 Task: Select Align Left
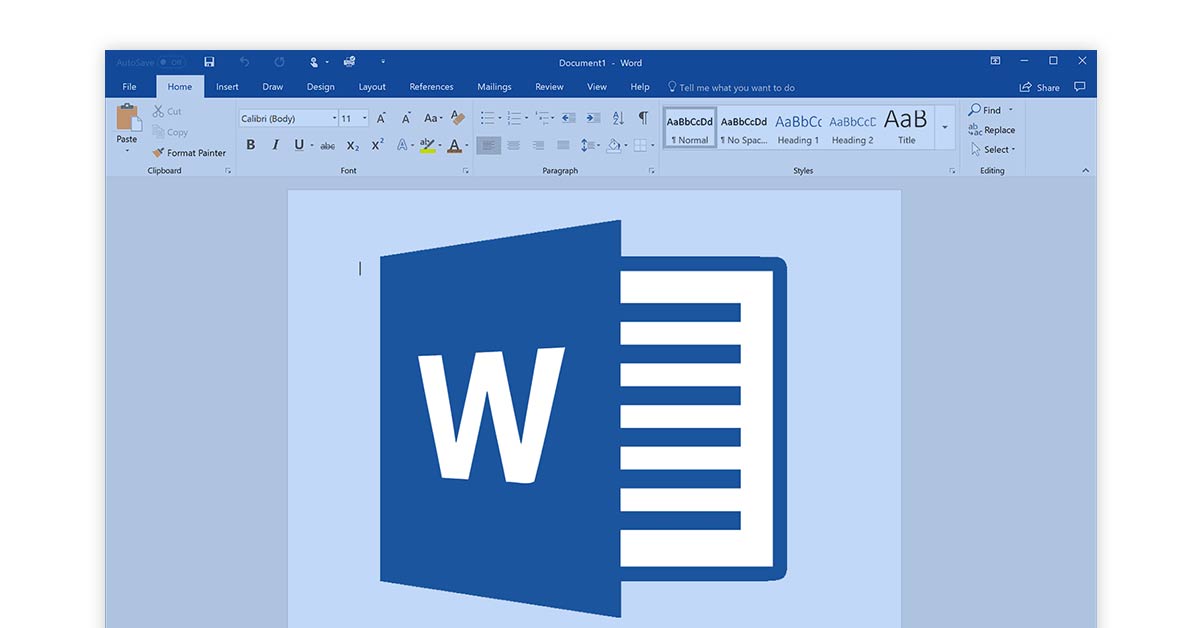488,145
